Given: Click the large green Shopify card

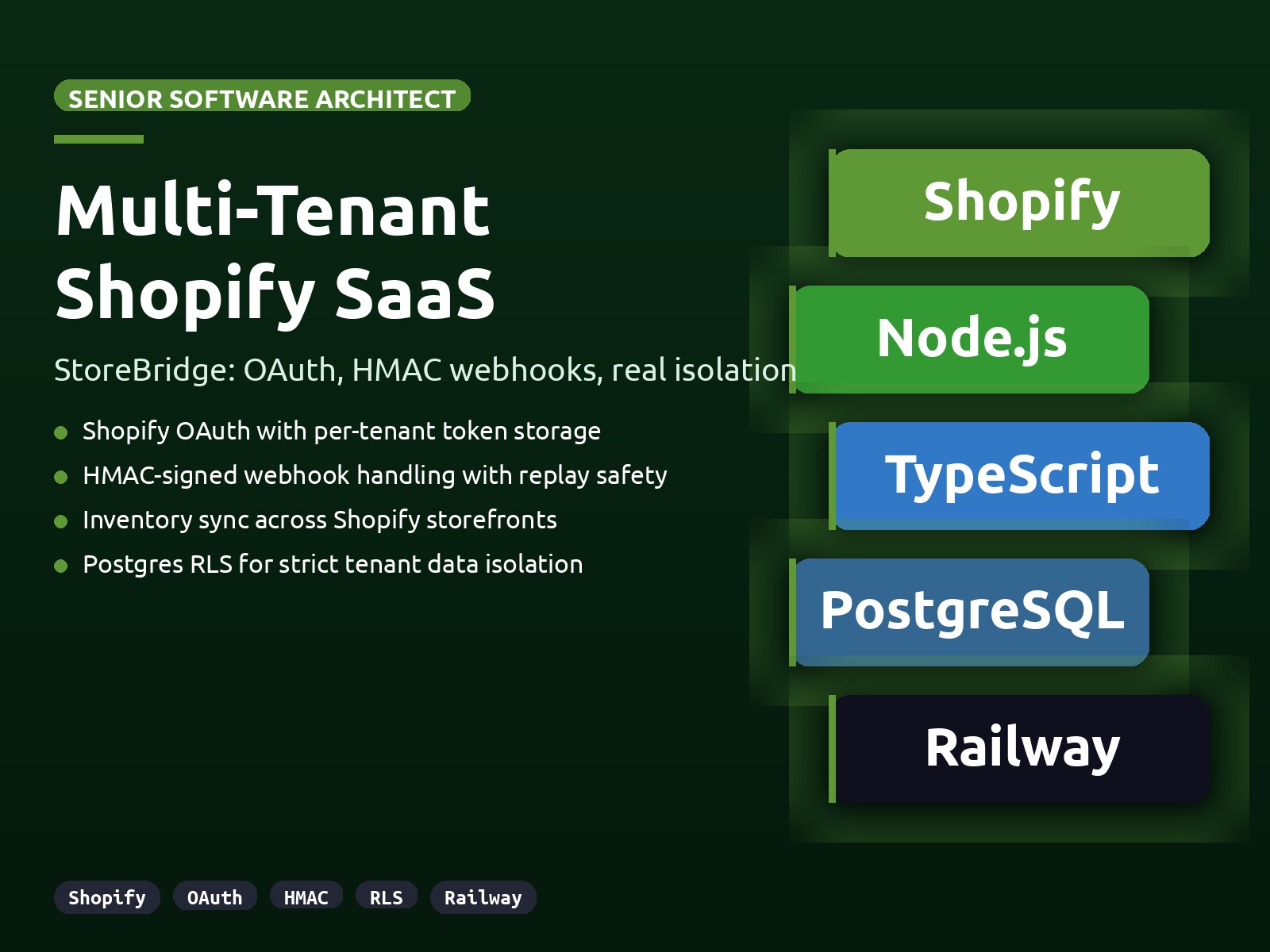Looking at the screenshot, I should (x=1021, y=202).
